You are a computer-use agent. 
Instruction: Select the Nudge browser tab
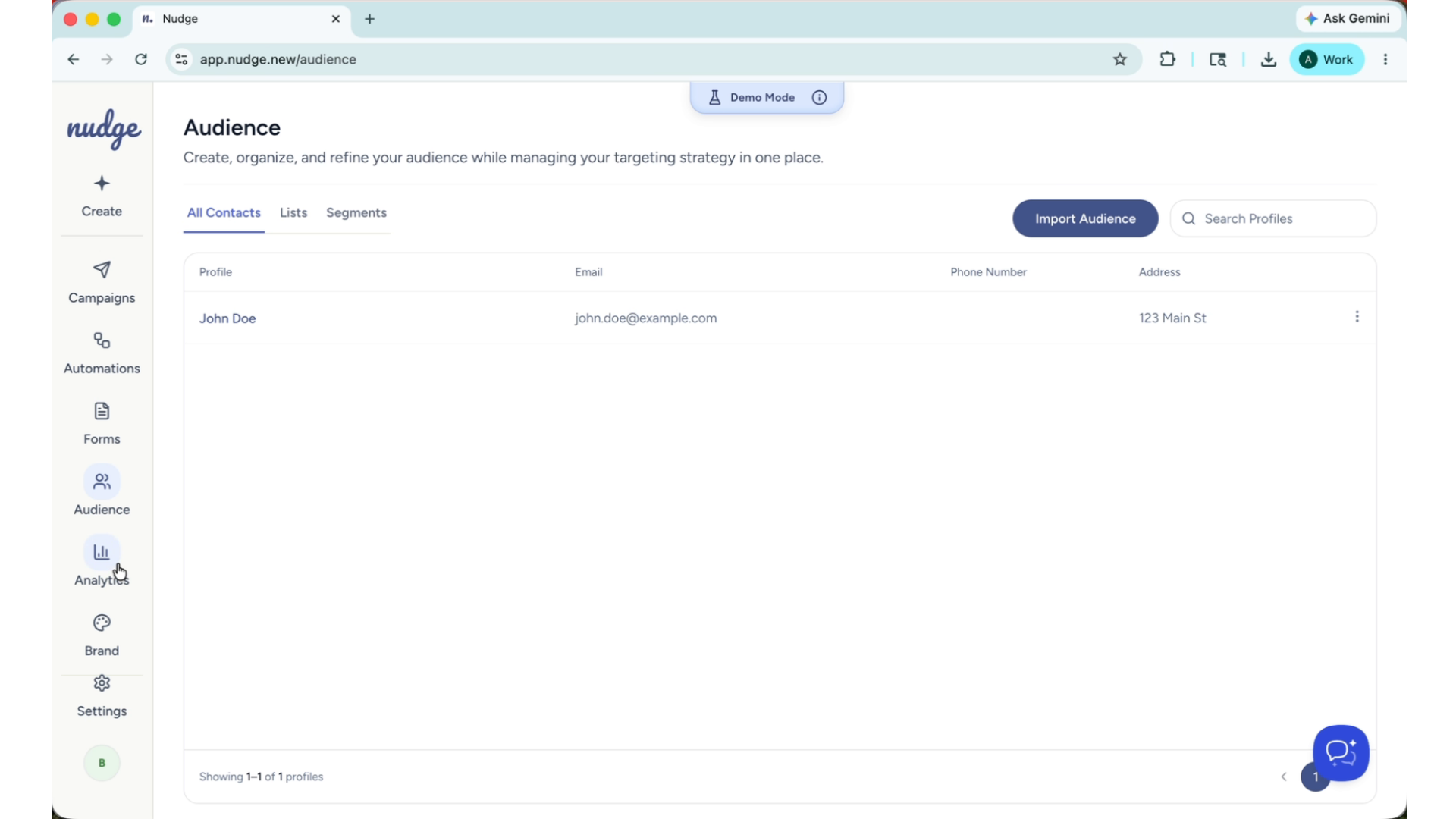(241, 19)
